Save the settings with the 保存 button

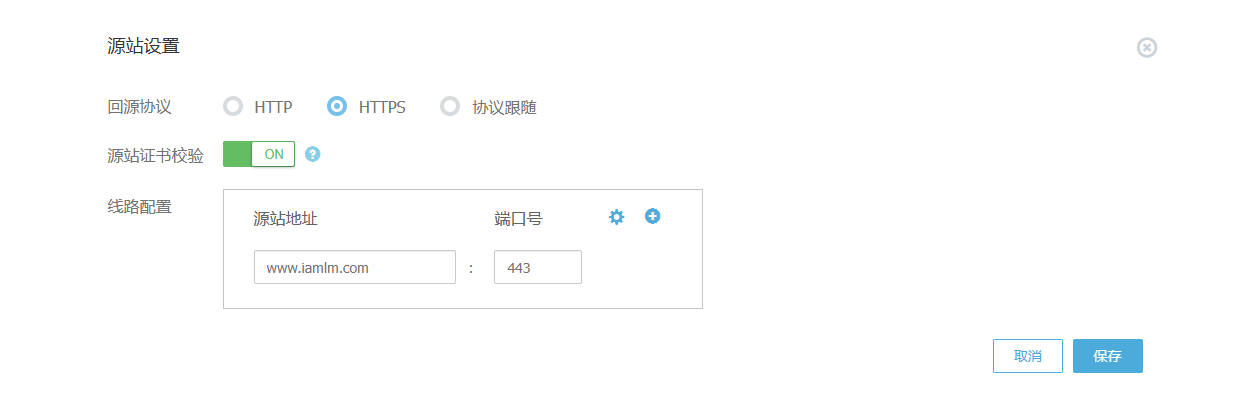click(x=1108, y=356)
